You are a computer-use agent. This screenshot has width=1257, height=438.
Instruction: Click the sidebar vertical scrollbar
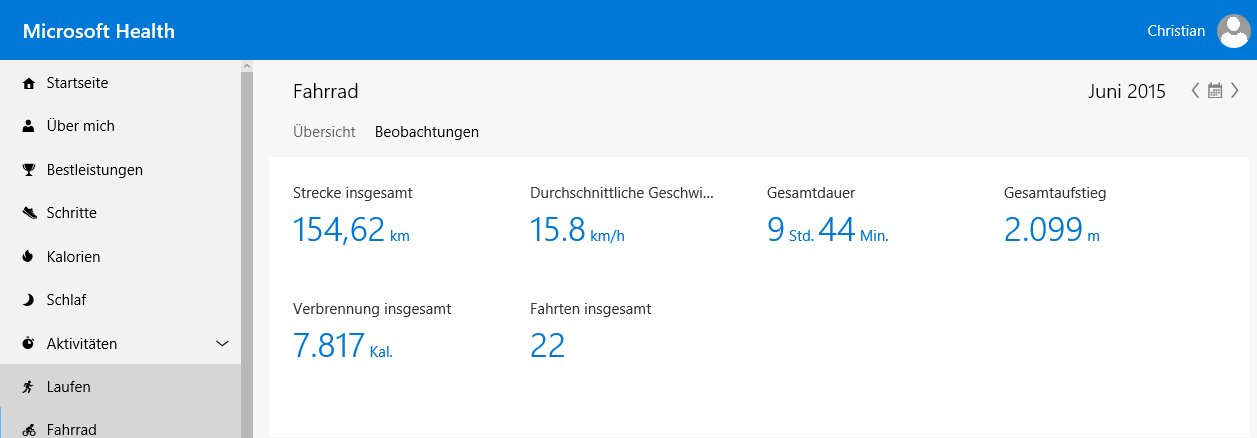pyautogui.click(x=246, y=250)
